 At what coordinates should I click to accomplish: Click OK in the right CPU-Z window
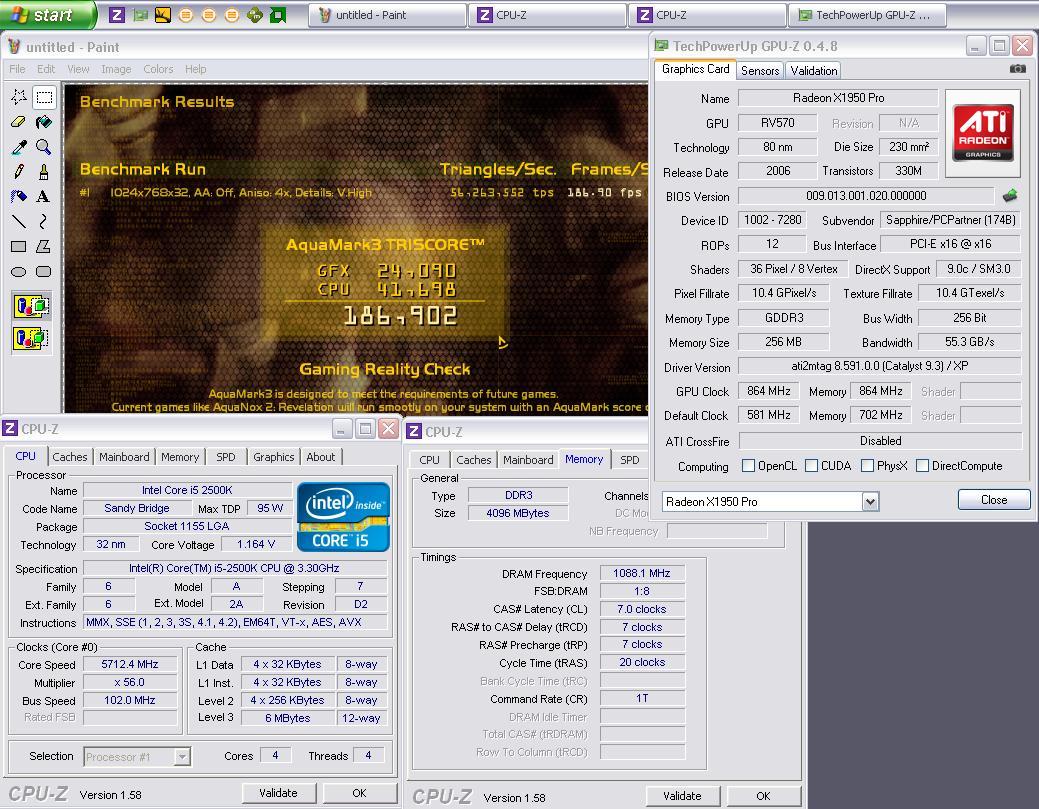pos(763,796)
